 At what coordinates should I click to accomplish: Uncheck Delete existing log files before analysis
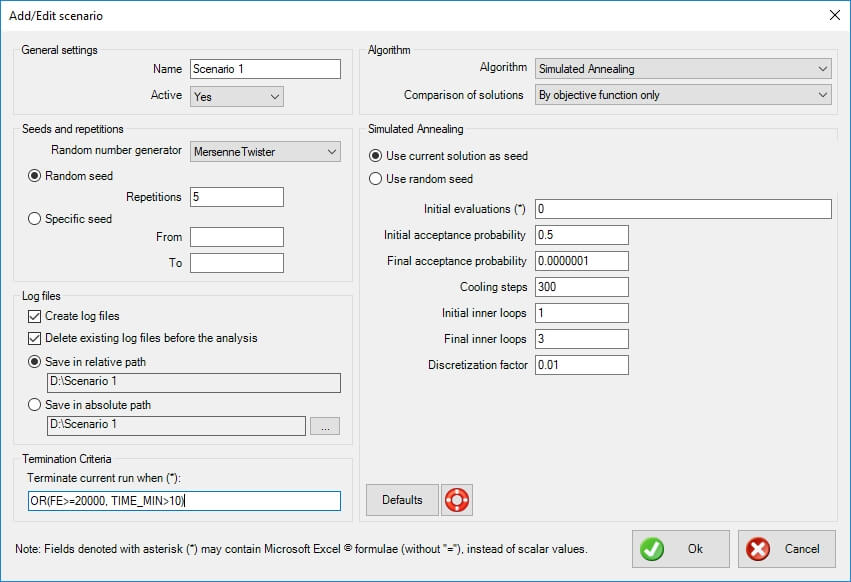(35, 338)
